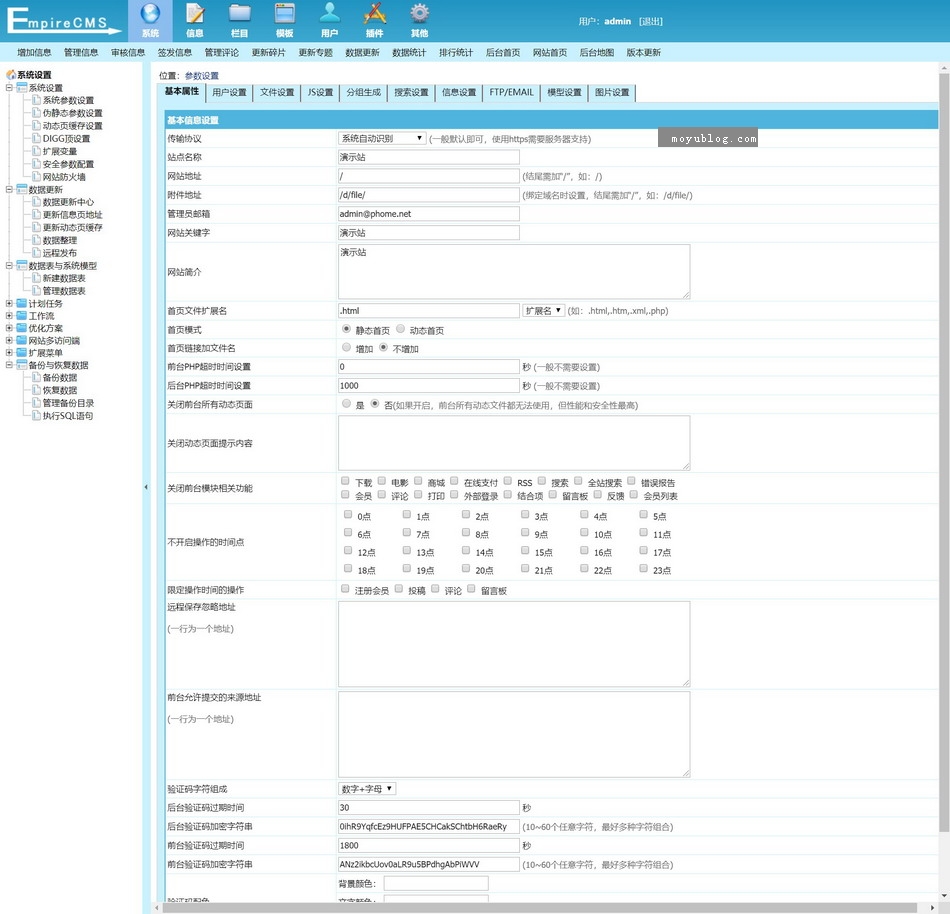This screenshot has width=950, height=914.
Task: Click the folder icon beside 数据更新
Action: click(22, 190)
